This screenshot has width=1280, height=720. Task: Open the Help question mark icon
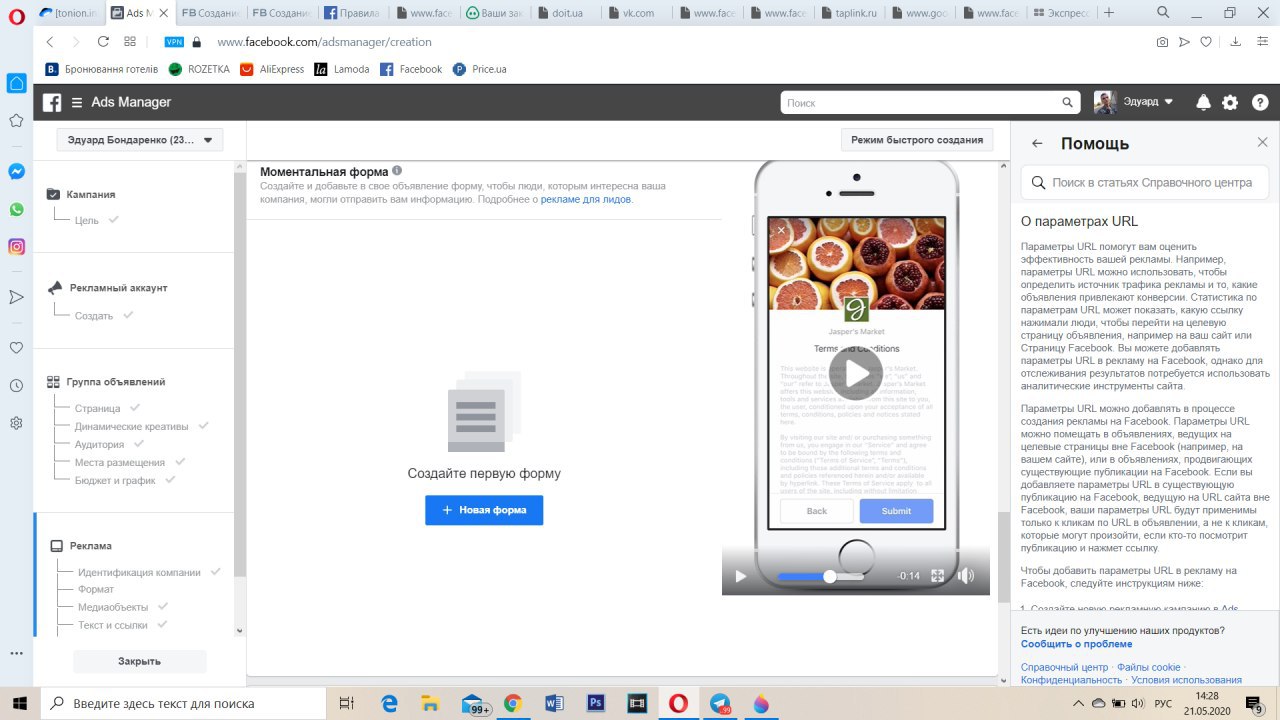click(x=1260, y=102)
